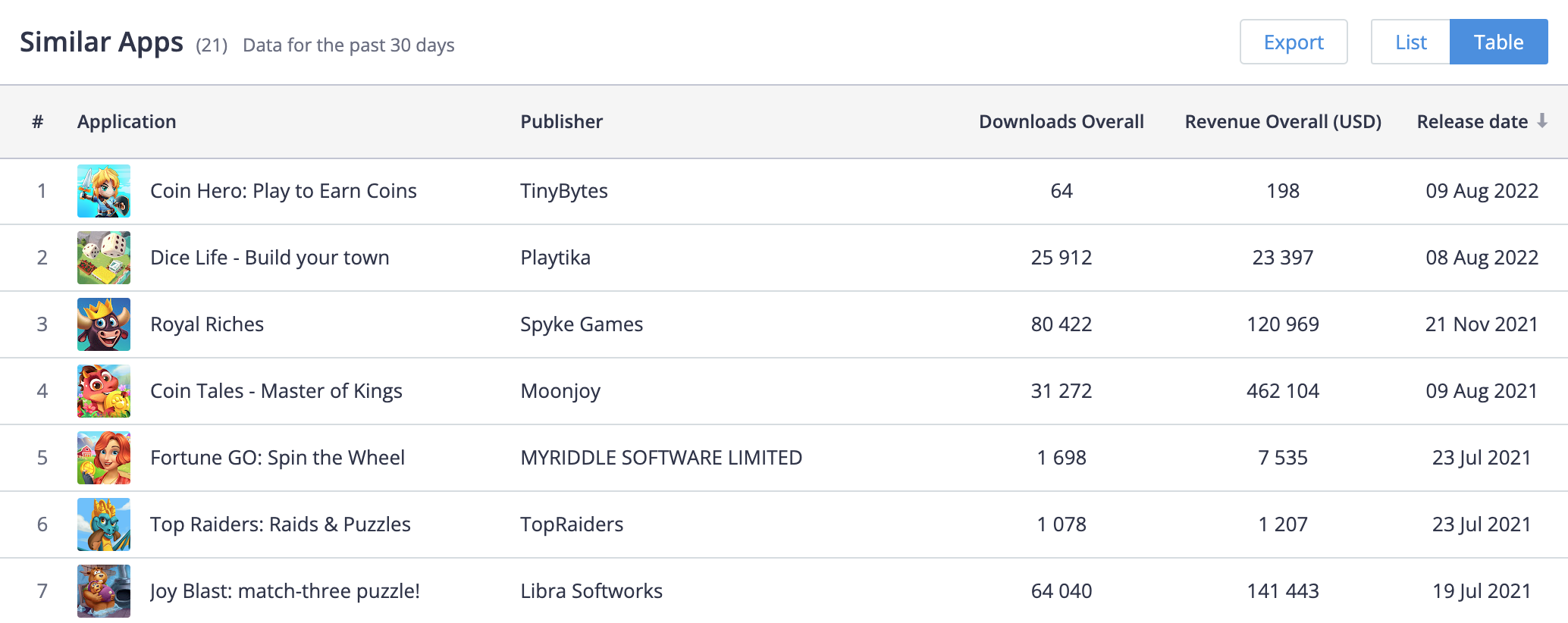Open Fortune GO: Spin the Wheel
Image resolution: width=1568 pixels, height=623 pixels.
click(278, 458)
